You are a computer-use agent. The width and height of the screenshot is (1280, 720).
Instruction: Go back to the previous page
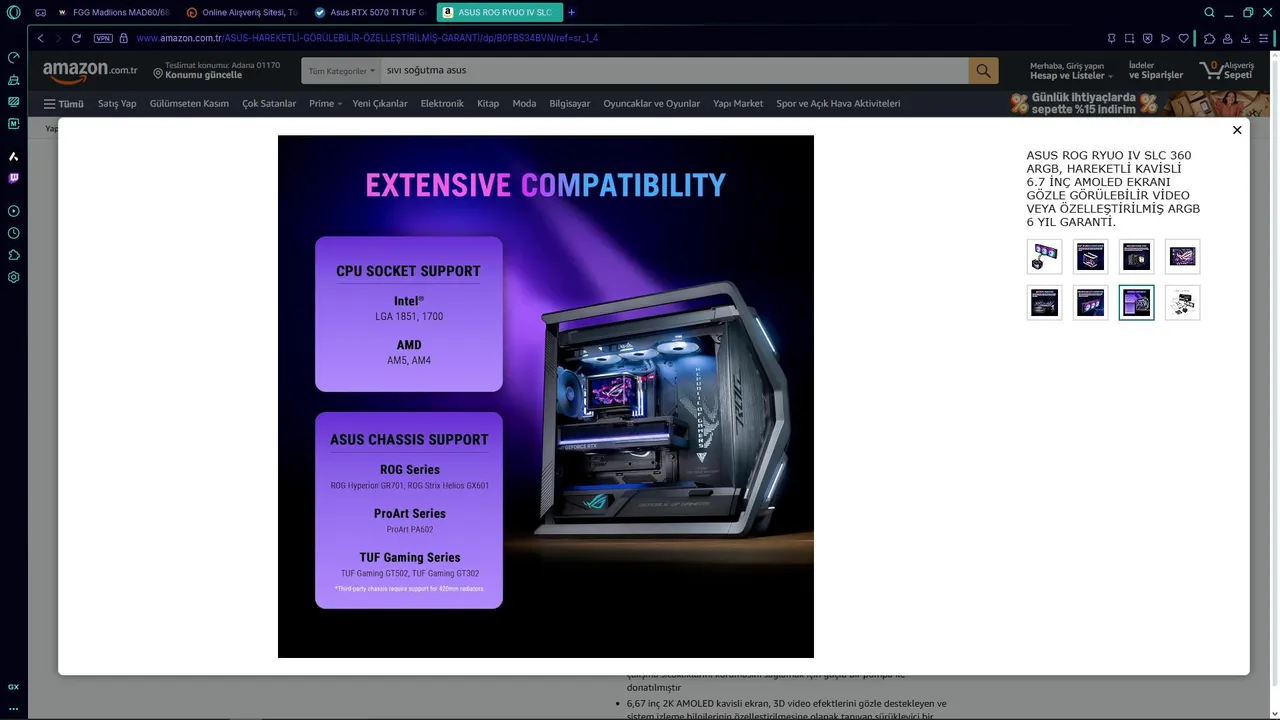click(x=41, y=38)
